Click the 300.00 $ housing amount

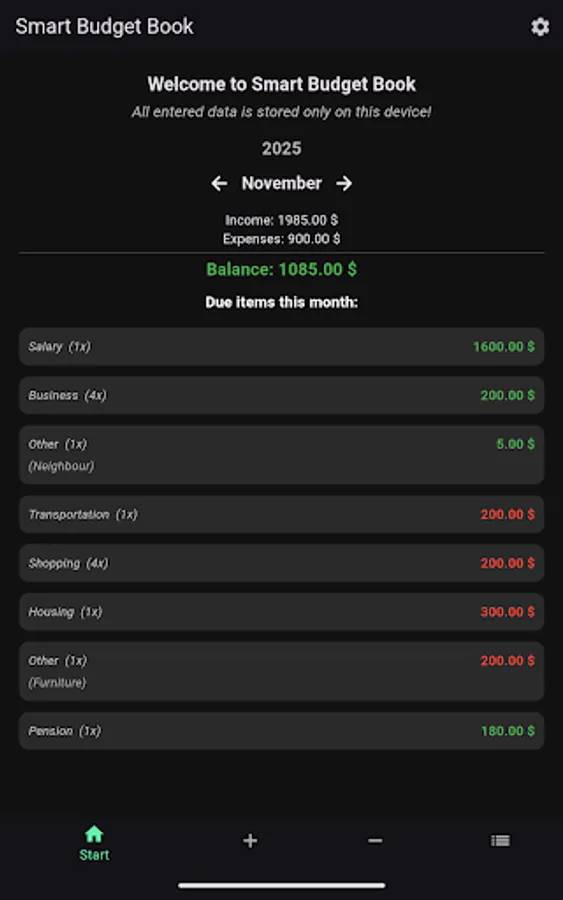pos(507,612)
